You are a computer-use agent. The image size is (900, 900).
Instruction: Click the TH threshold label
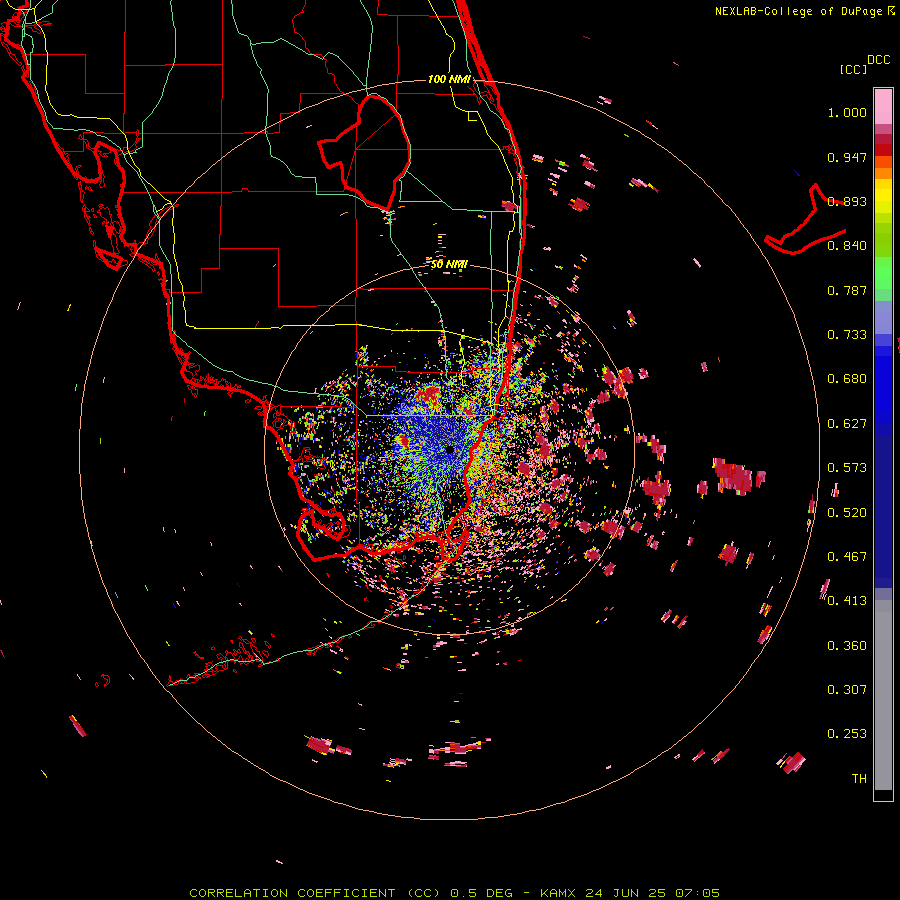pos(859,779)
